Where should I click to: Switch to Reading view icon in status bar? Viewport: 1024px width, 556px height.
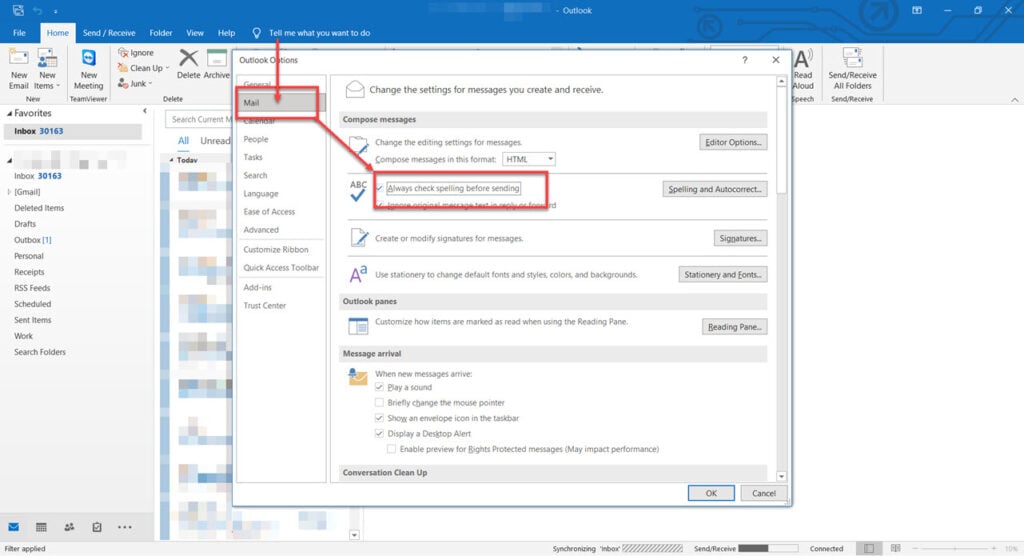[x=895, y=549]
